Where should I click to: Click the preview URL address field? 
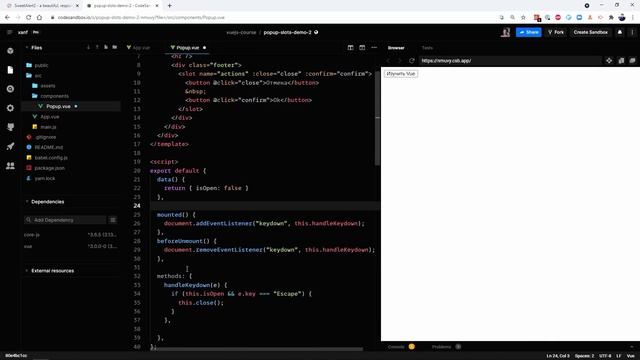(x=510, y=60)
